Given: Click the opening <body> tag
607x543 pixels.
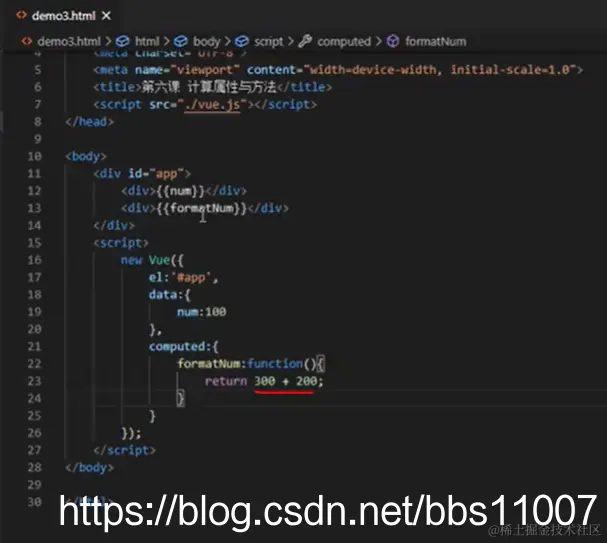Looking at the screenshot, I should click(86, 156).
